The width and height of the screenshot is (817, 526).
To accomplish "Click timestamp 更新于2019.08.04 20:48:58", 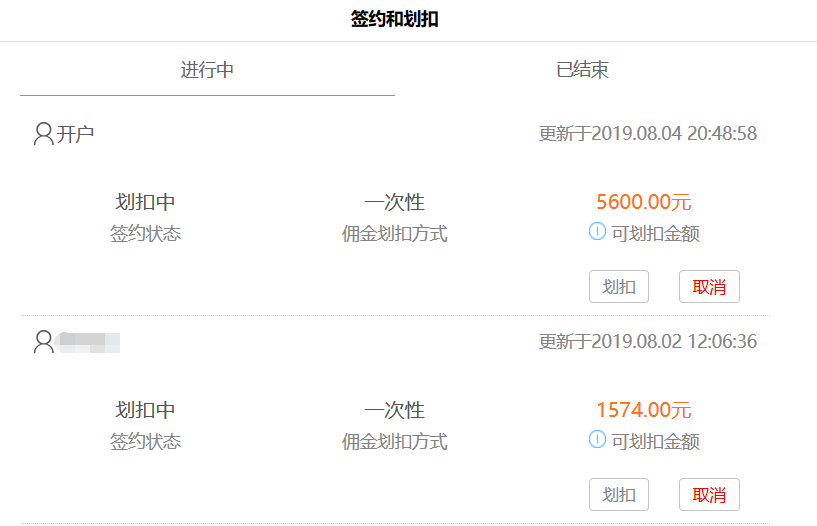I will pyautogui.click(x=648, y=133).
